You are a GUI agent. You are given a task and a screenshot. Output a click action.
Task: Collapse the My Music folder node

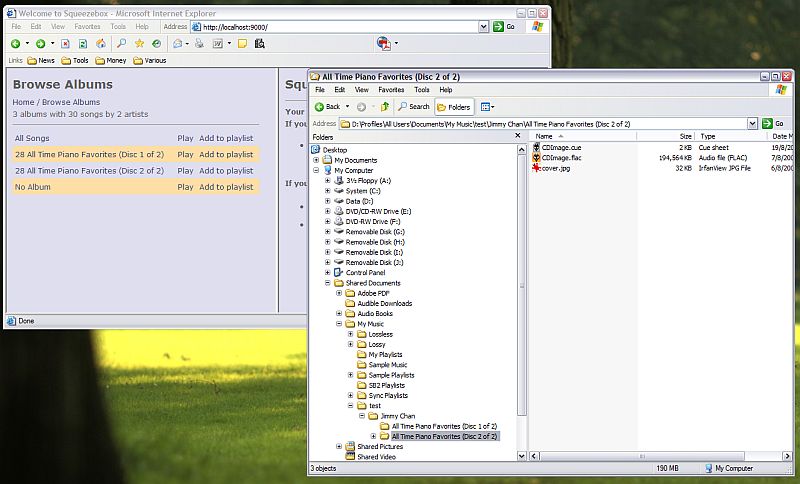coord(338,324)
